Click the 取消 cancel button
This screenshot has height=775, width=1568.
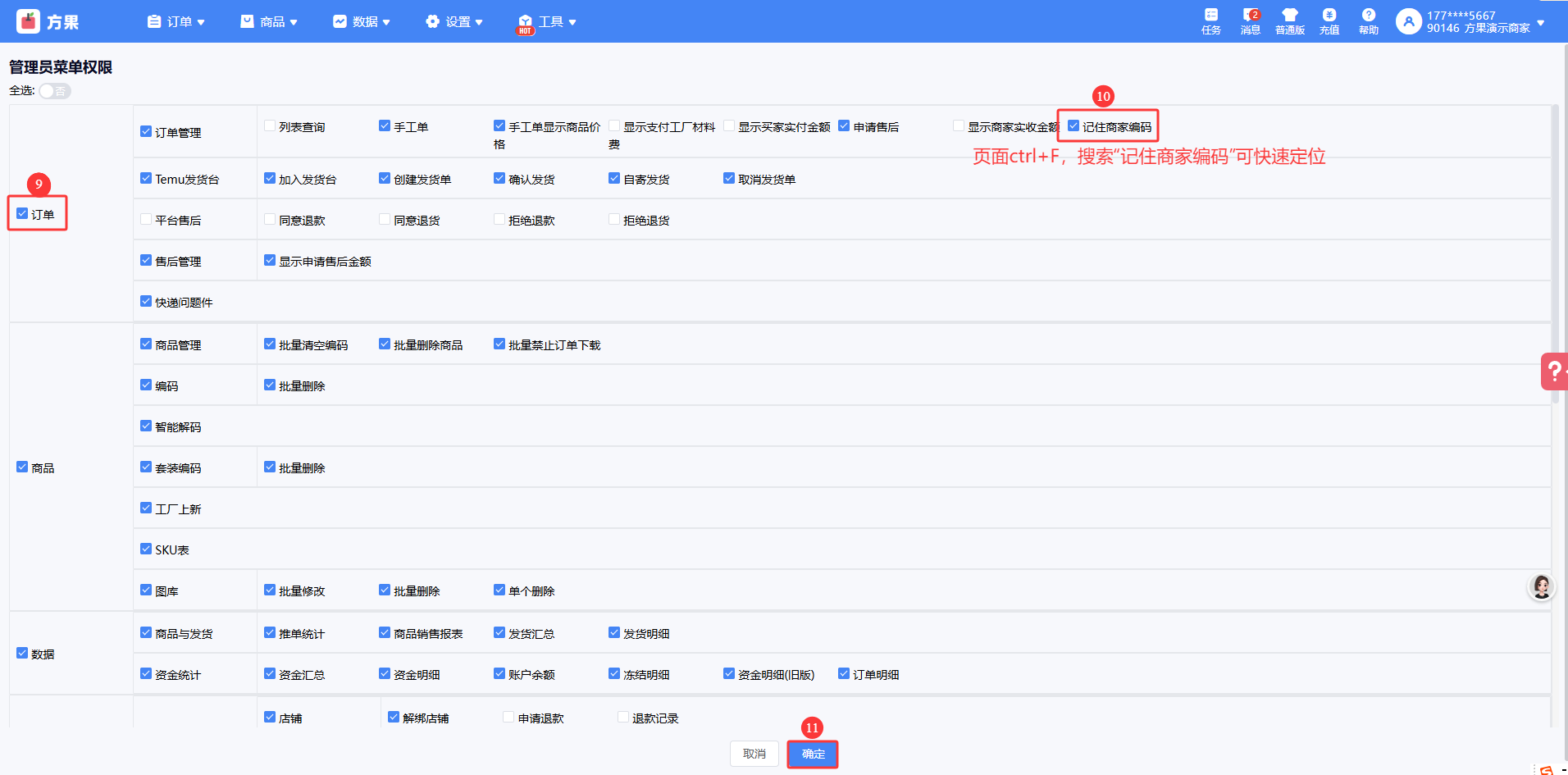point(754,754)
